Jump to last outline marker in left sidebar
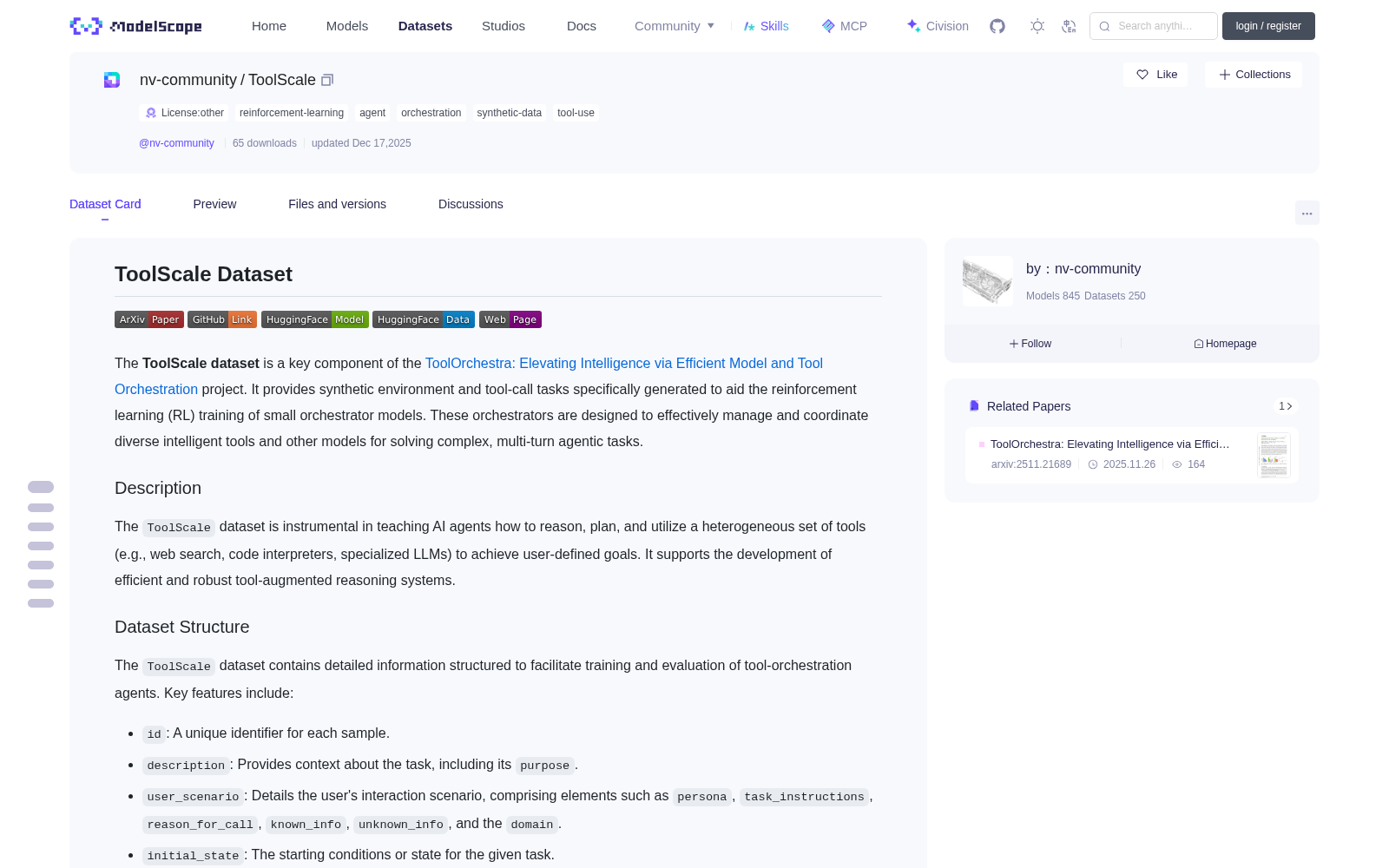Screen dimensions: 1389x868 pos(41,603)
